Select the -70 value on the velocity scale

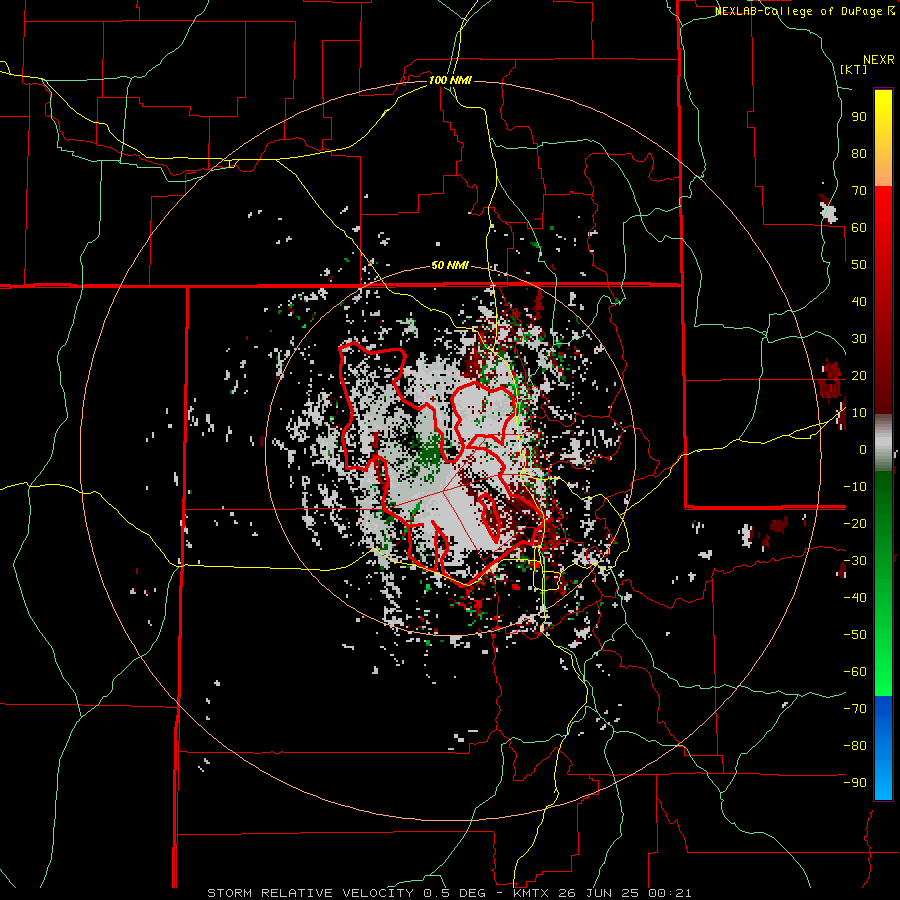tap(855, 709)
